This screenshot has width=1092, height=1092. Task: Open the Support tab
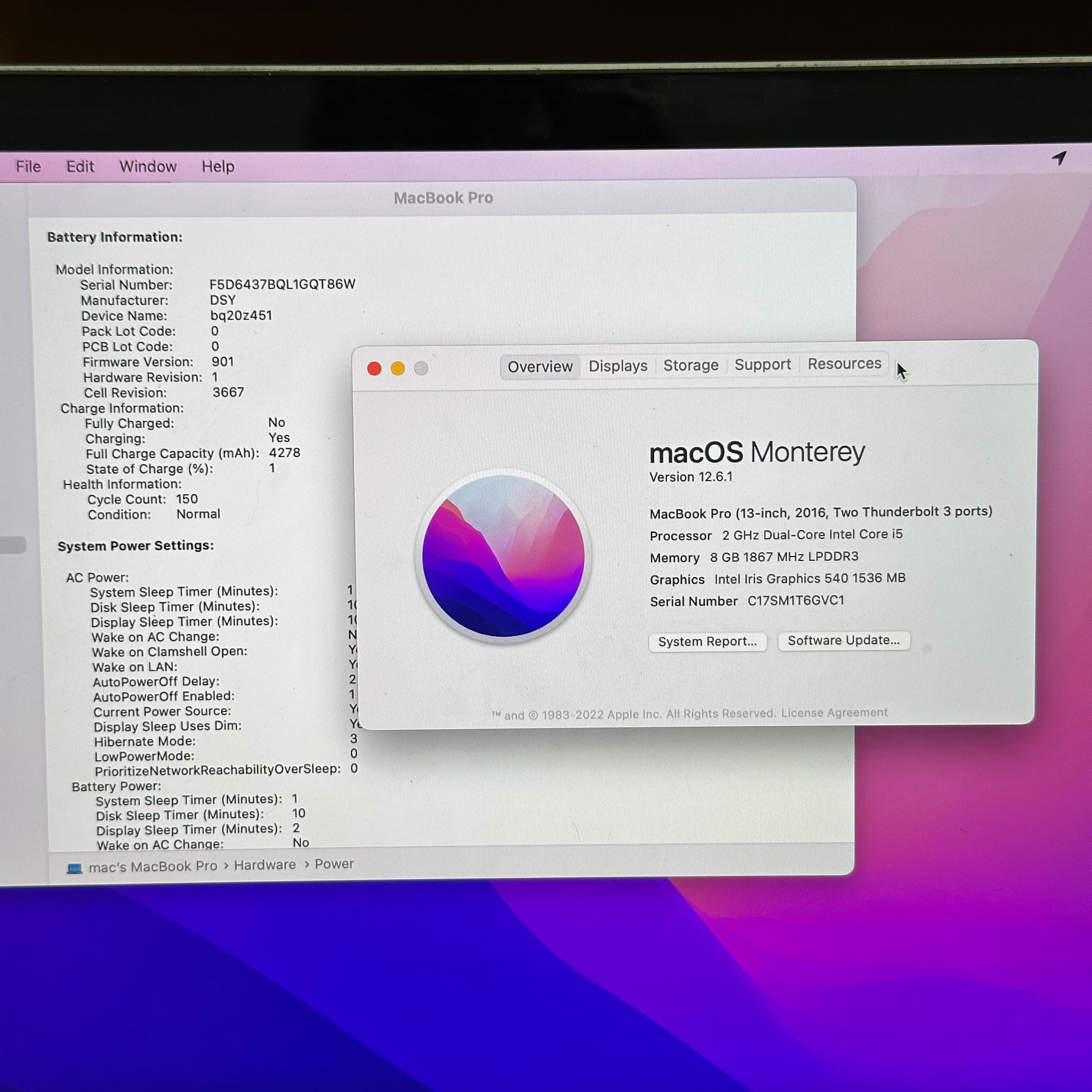762,365
